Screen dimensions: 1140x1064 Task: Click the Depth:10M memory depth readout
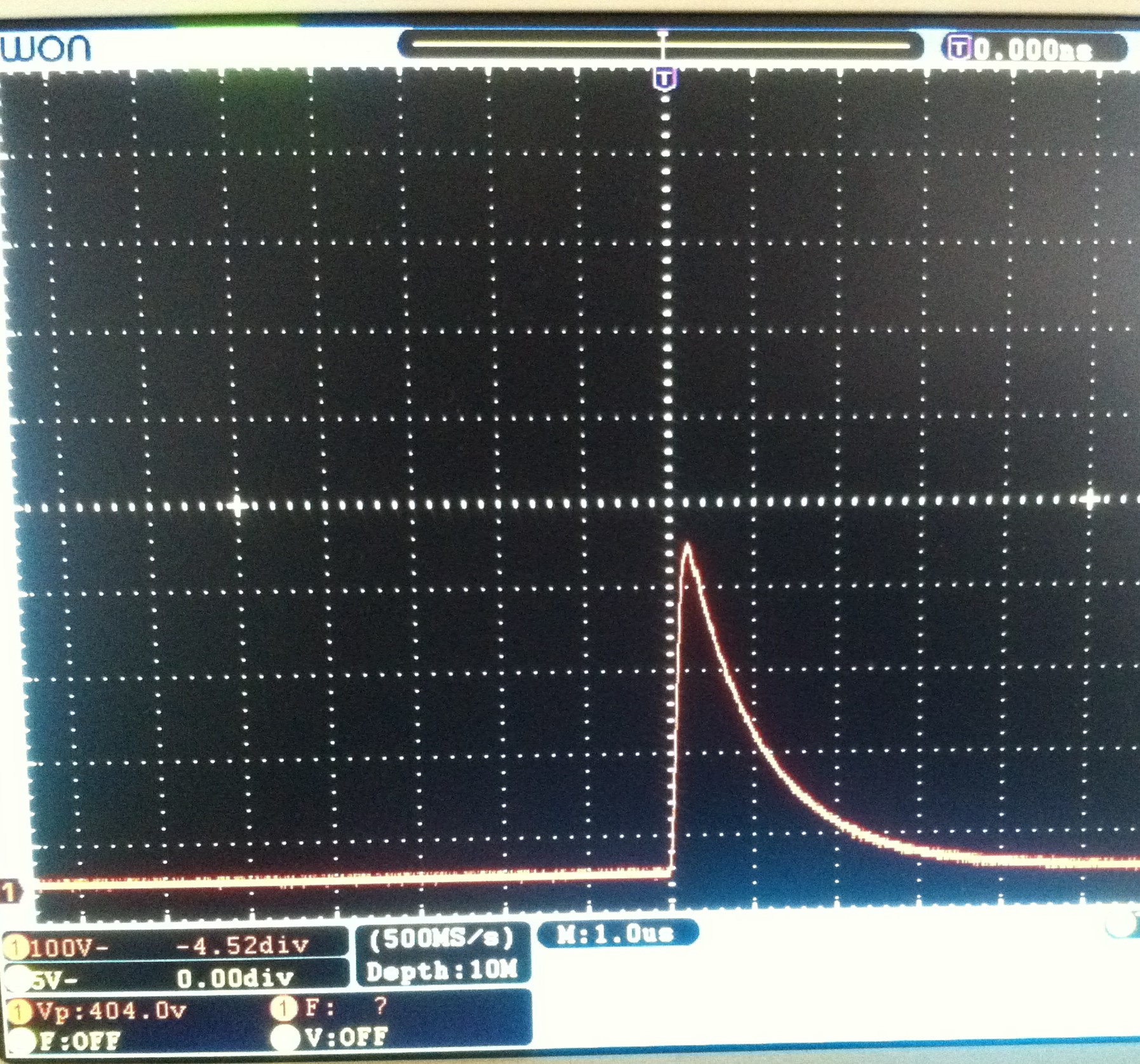click(x=442, y=971)
